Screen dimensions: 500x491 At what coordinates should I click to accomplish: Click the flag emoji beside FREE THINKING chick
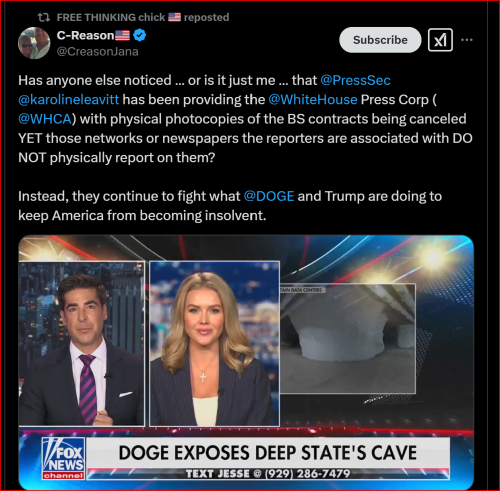tap(174, 17)
